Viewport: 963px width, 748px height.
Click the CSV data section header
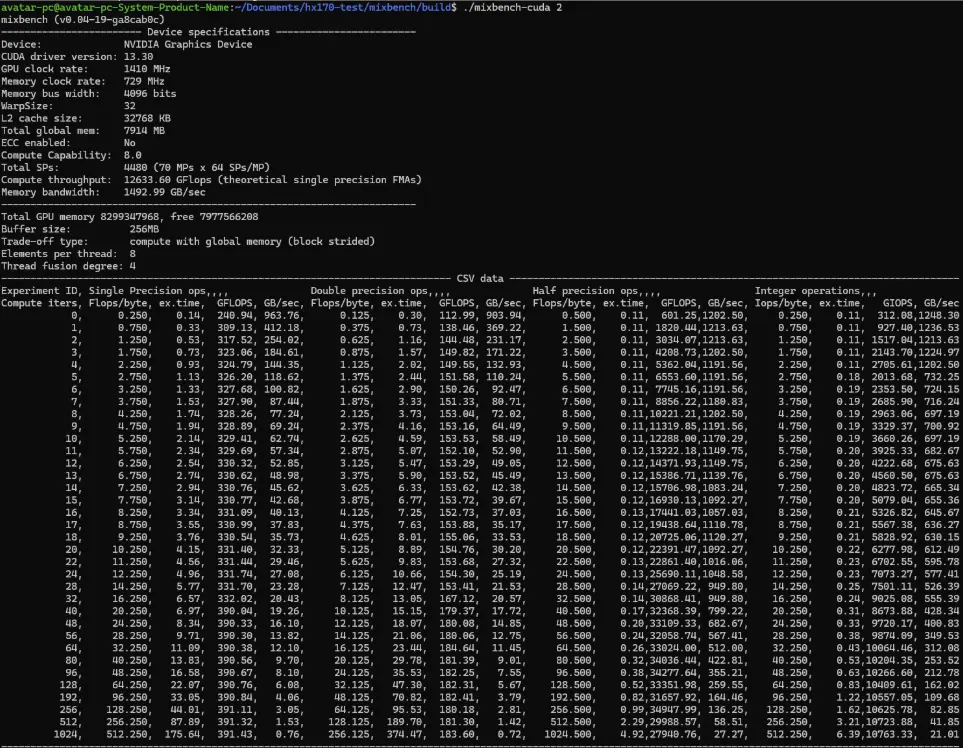480,278
